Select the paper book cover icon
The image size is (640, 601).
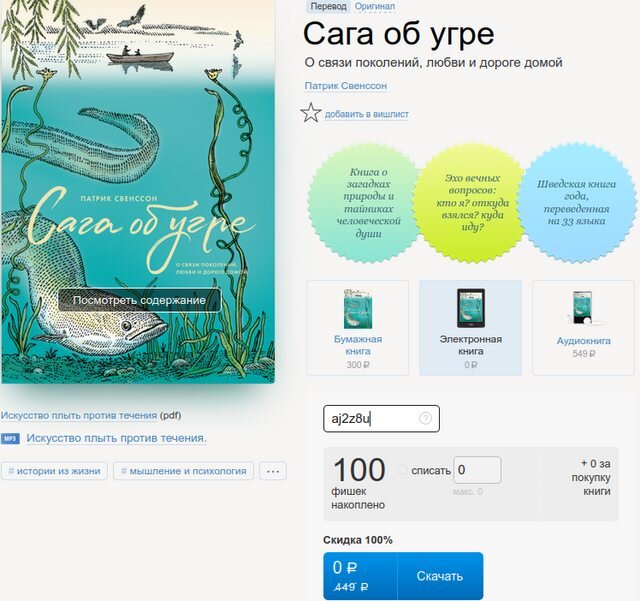[358, 309]
